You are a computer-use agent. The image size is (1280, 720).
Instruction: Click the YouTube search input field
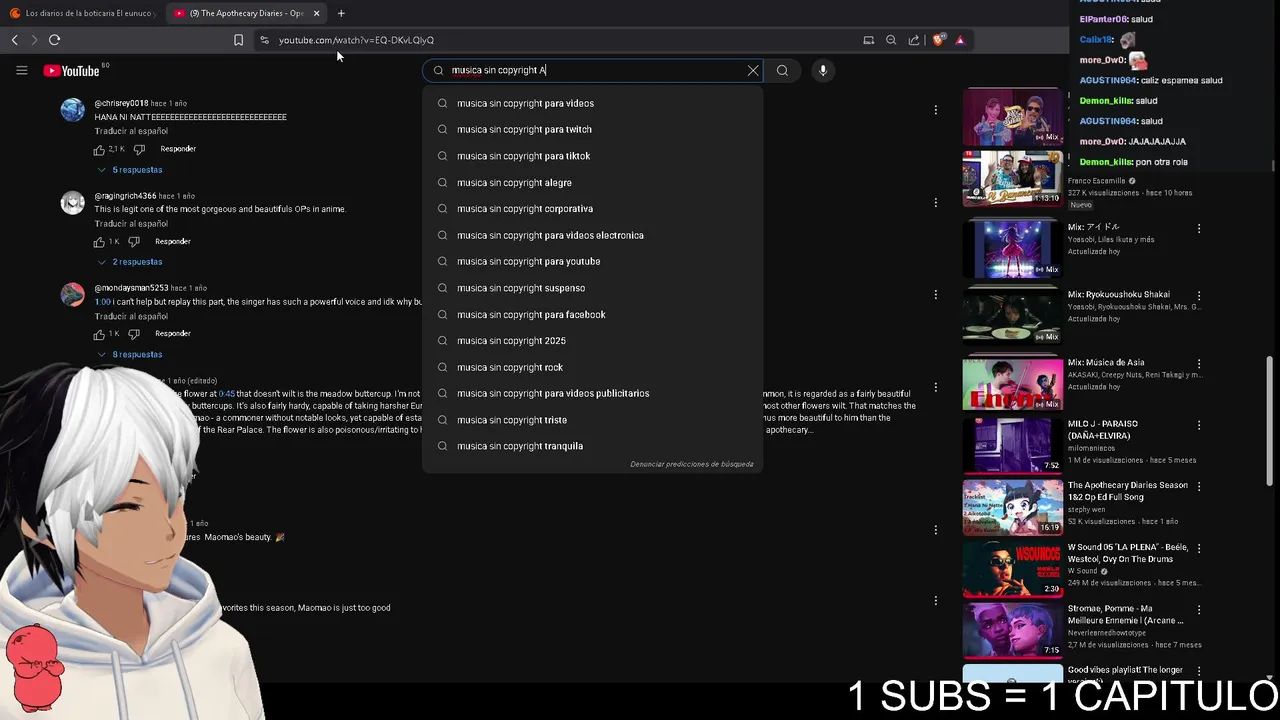[595, 70]
